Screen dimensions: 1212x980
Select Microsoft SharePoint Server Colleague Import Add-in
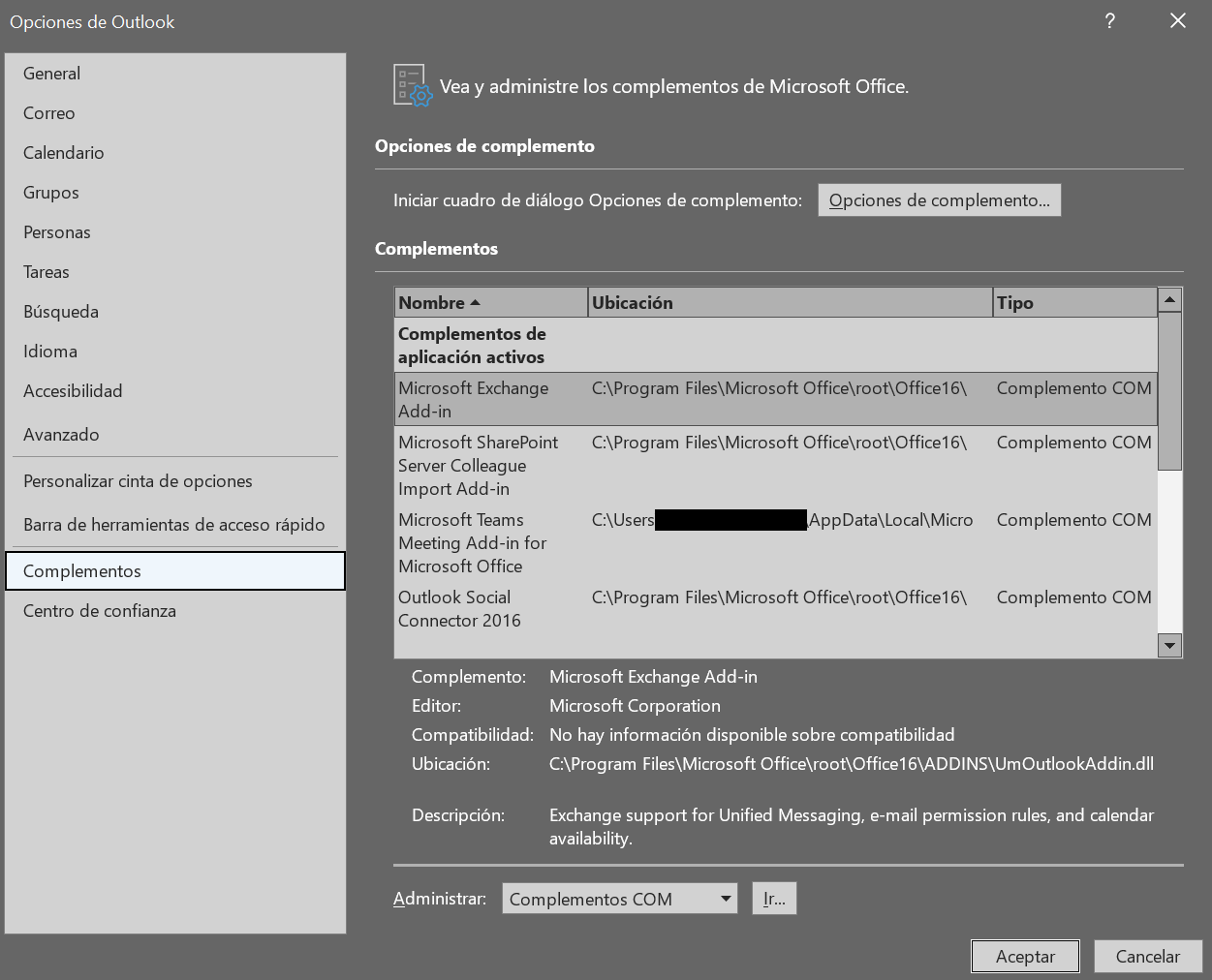coord(776,466)
